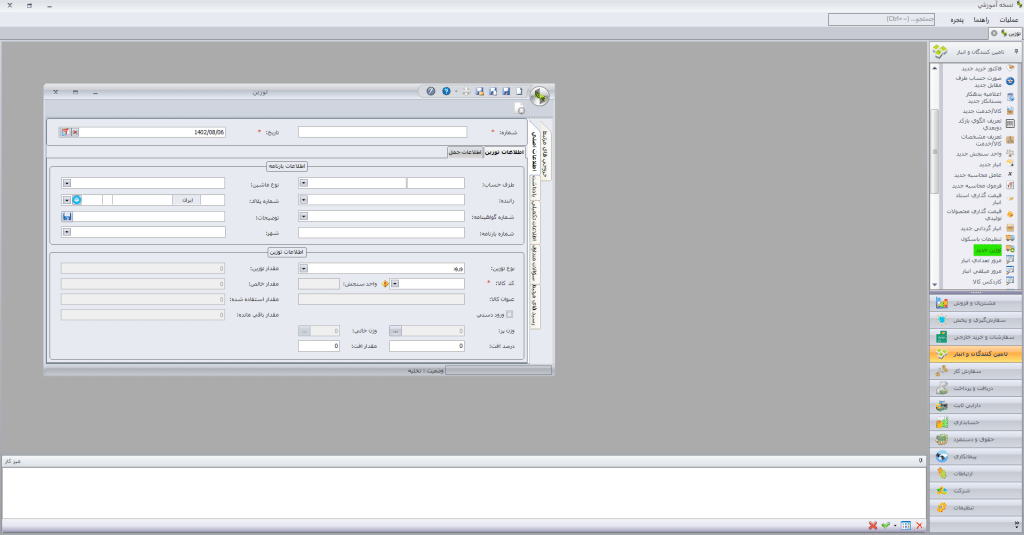Click the وزن پر ellipsis button
The image size is (1024, 535).
click(395, 331)
